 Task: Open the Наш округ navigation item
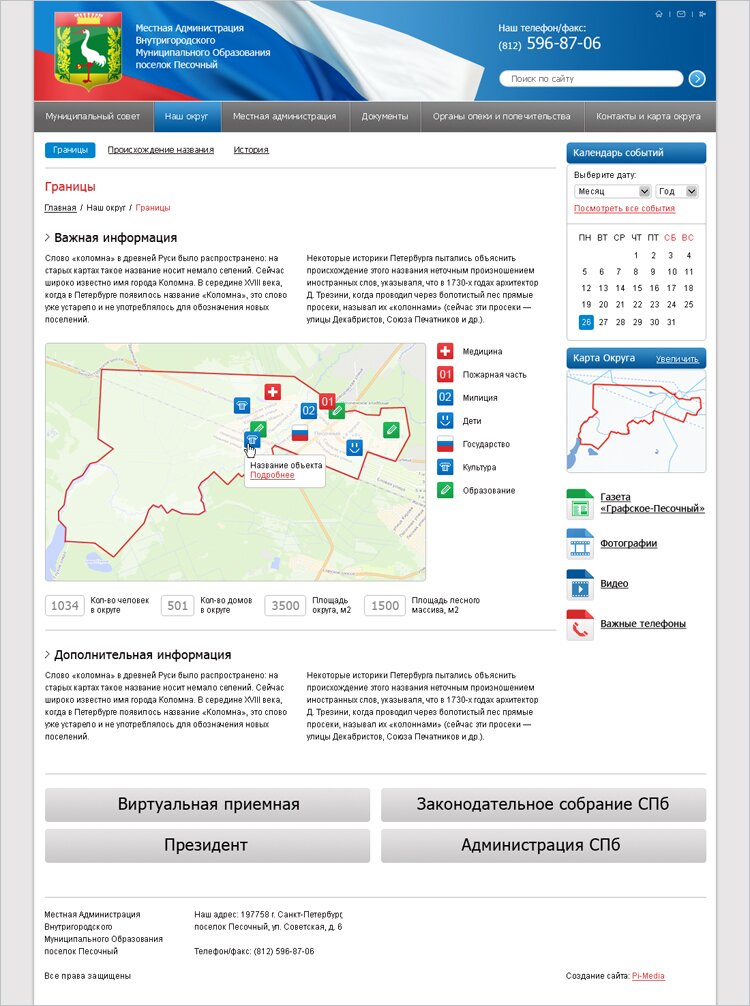(187, 116)
